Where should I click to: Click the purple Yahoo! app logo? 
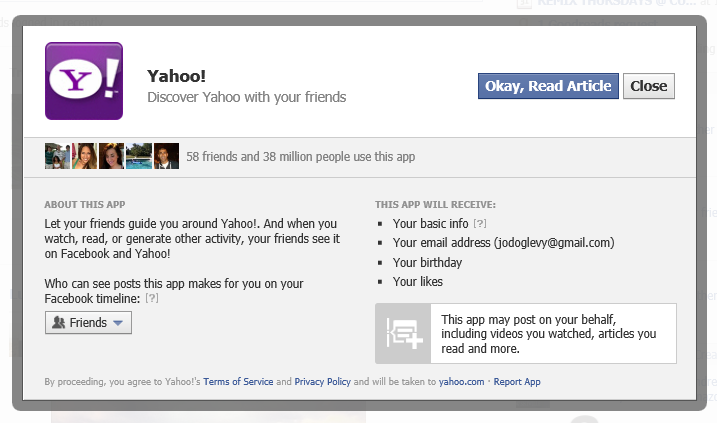84,81
